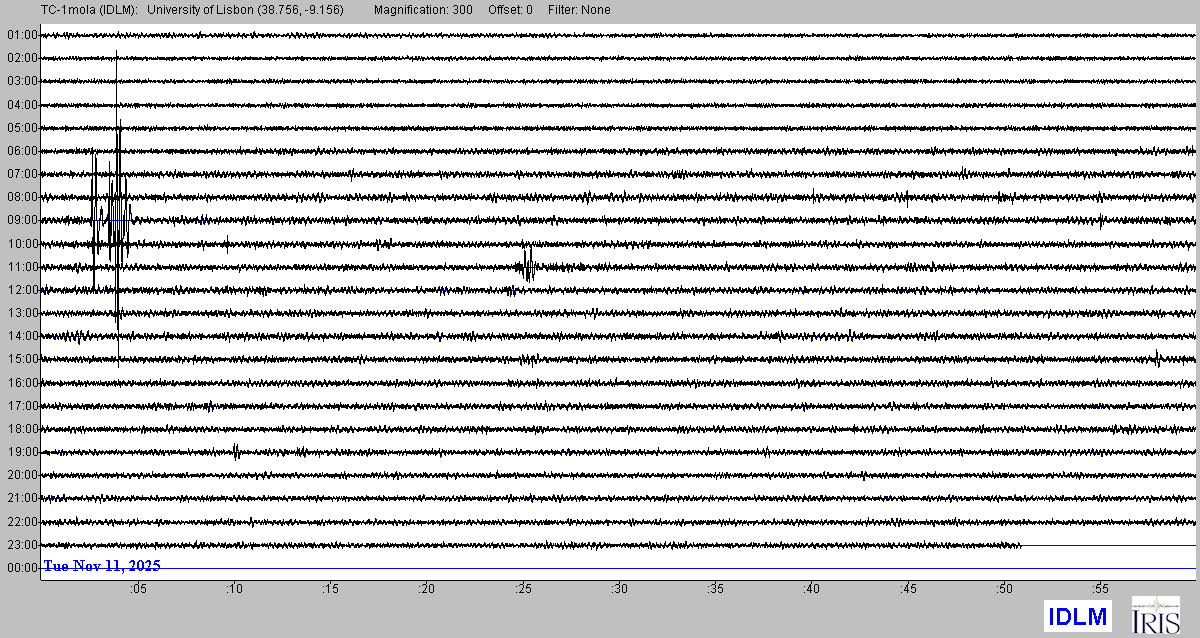Screen dimensions: 1200x638
Task: Click the 19:00 hour row label
Action: pos(21,452)
